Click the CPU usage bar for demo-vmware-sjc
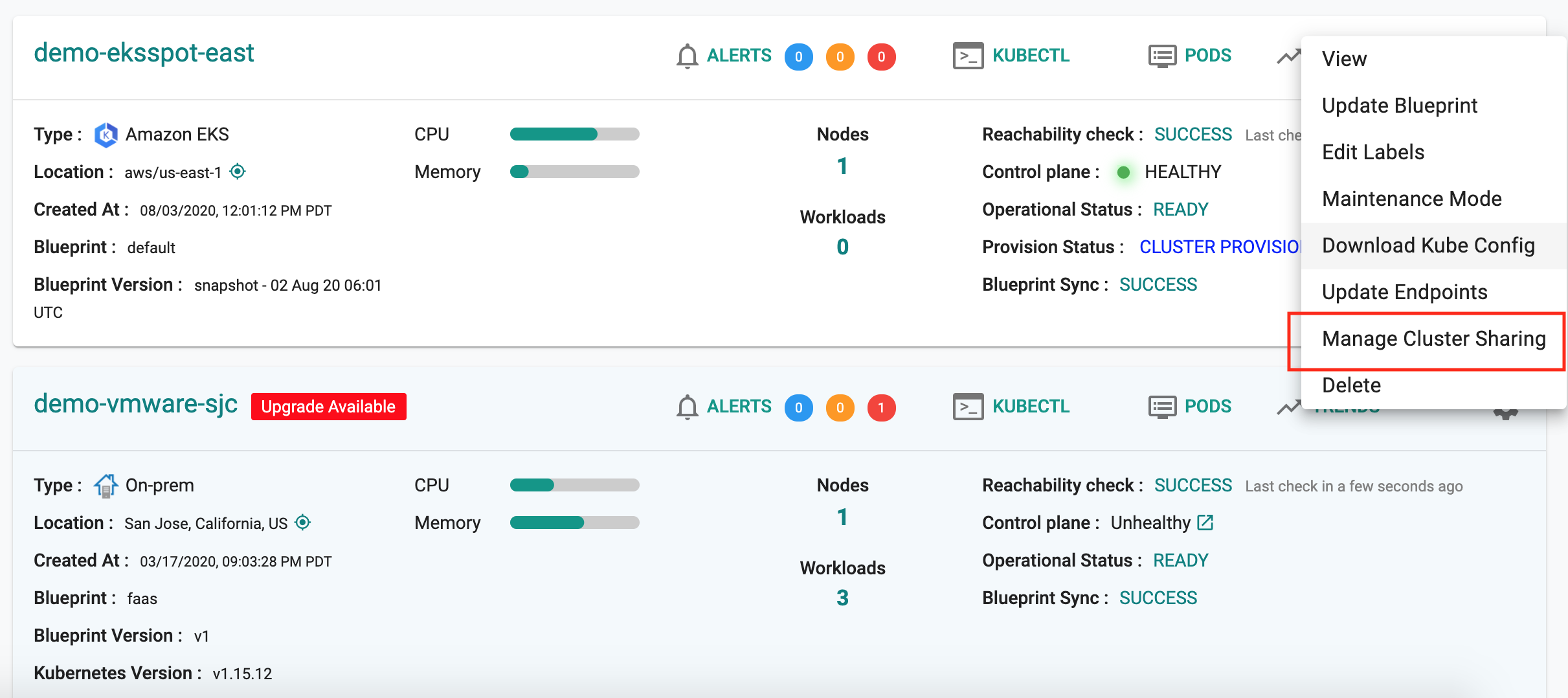 (x=575, y=485)
